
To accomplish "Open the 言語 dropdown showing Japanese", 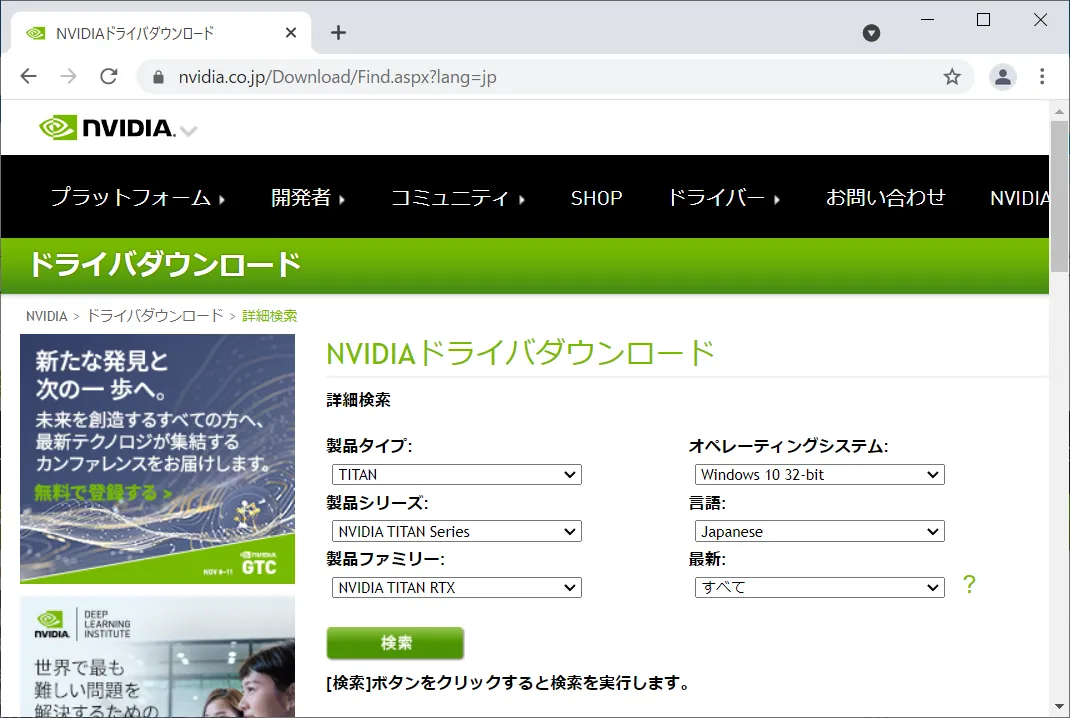I will tap(820, 531).
